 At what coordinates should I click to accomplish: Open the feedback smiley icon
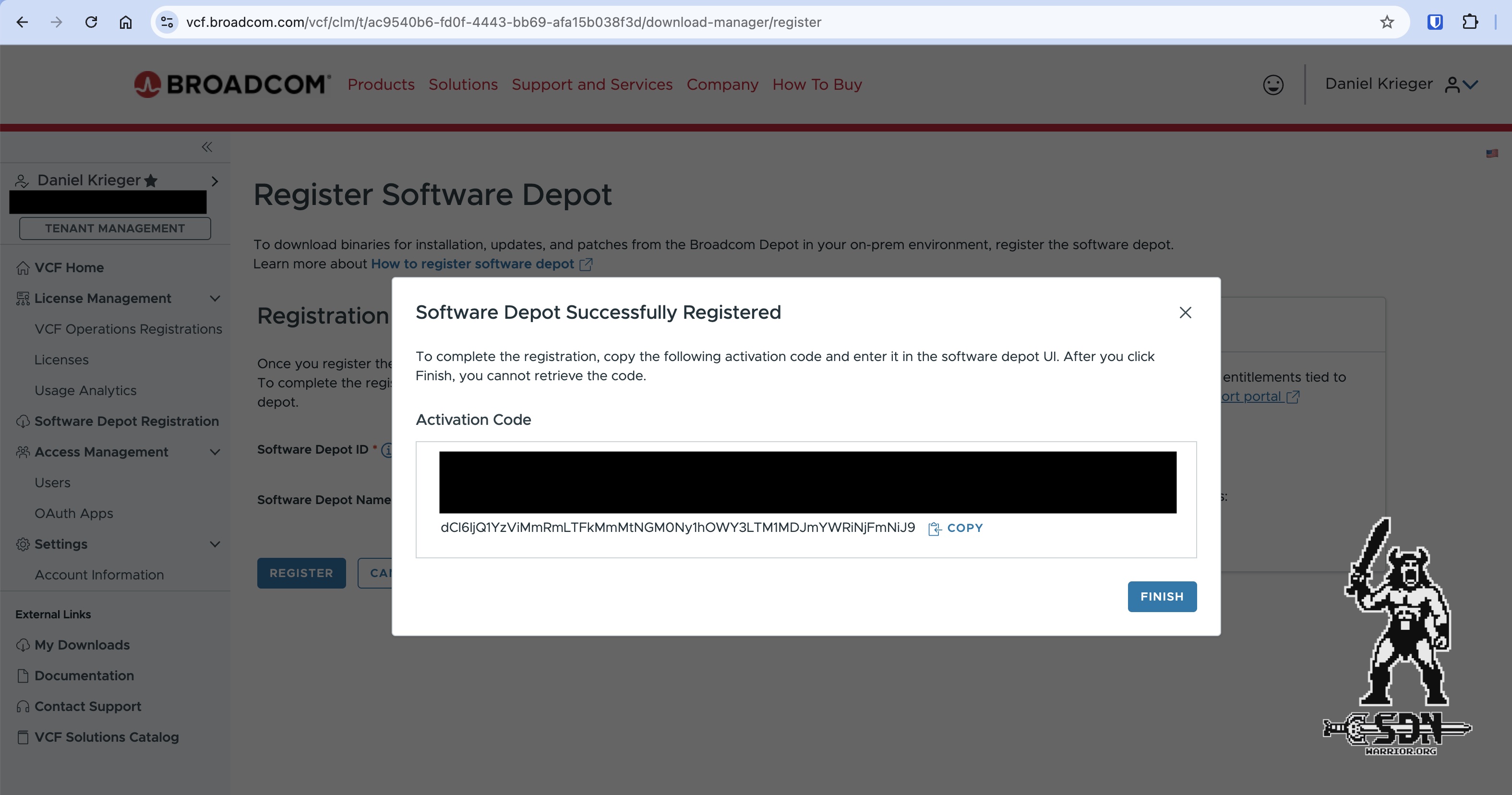click(x=1273, y=84)
